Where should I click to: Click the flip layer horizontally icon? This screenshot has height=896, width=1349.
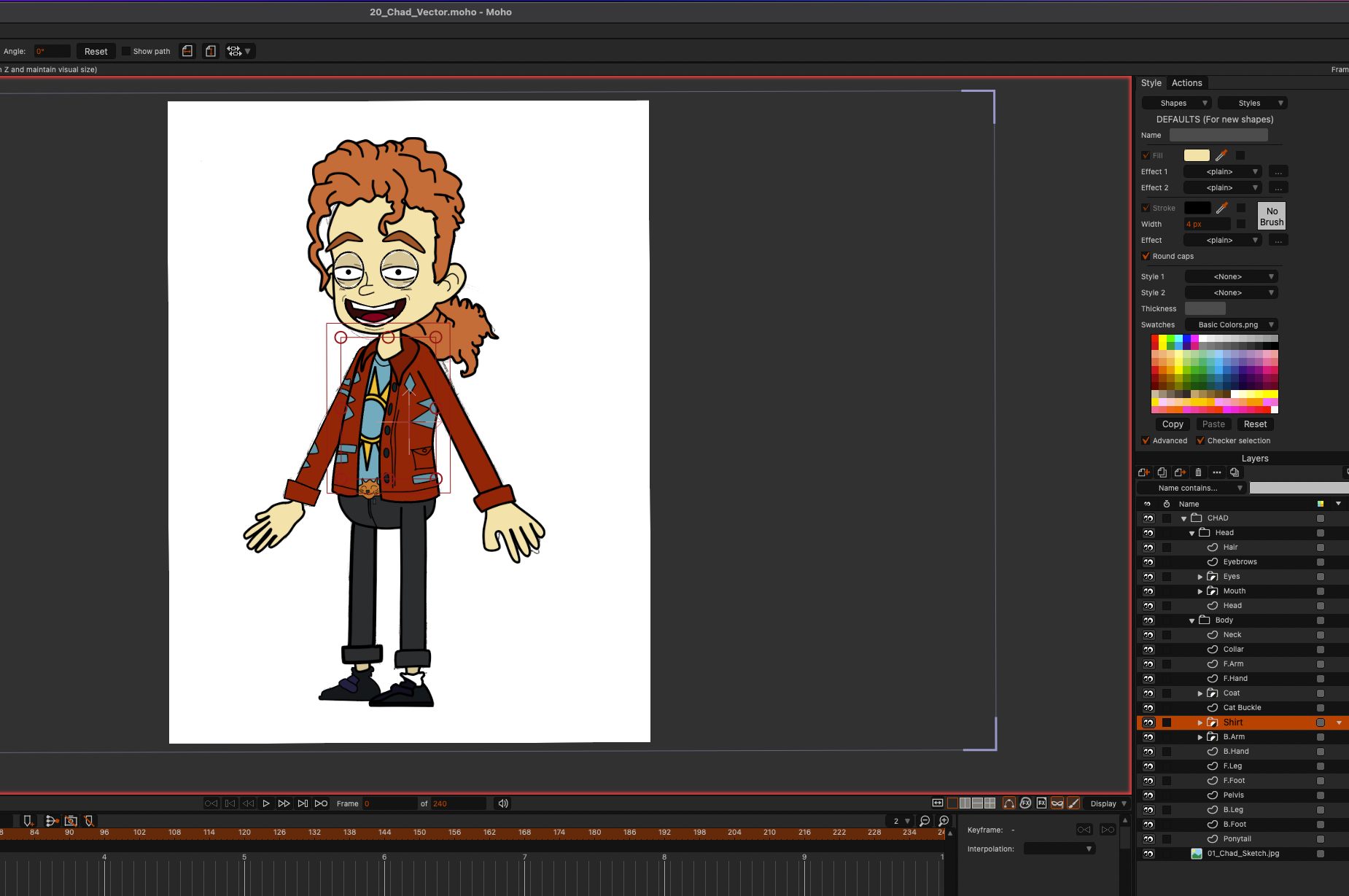[187, 51]
